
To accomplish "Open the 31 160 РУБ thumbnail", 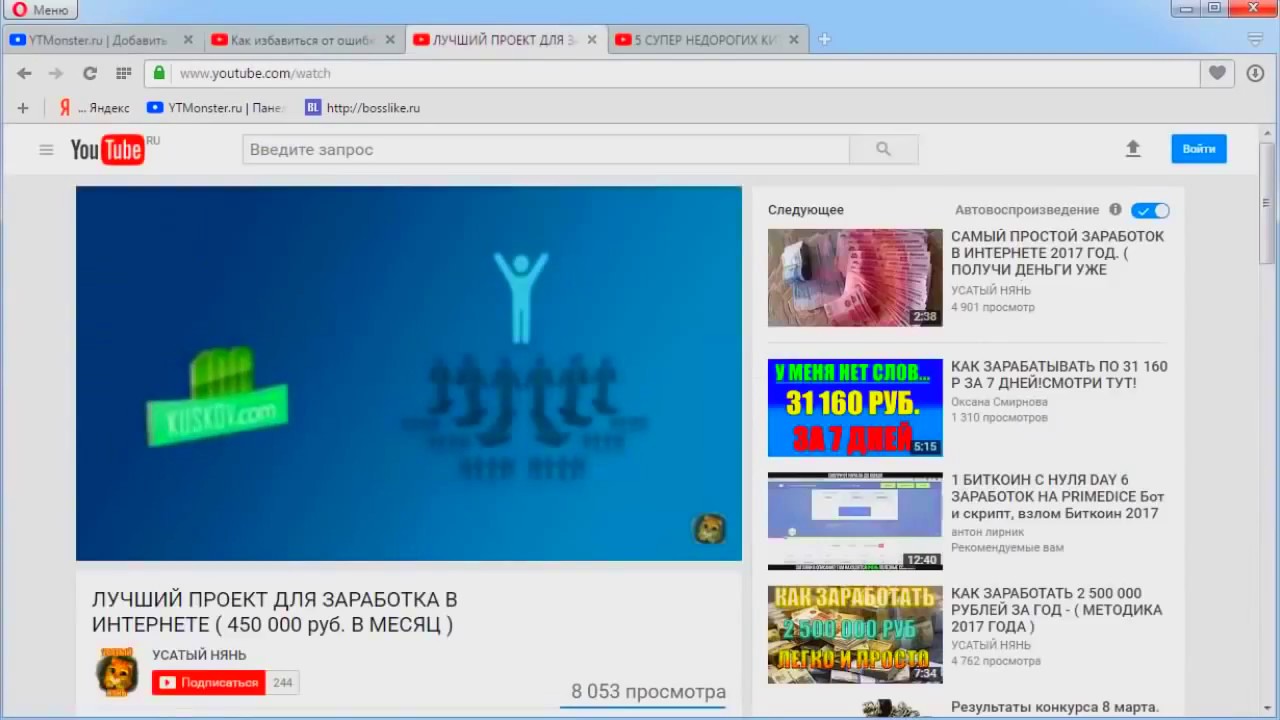I will 855,408.
